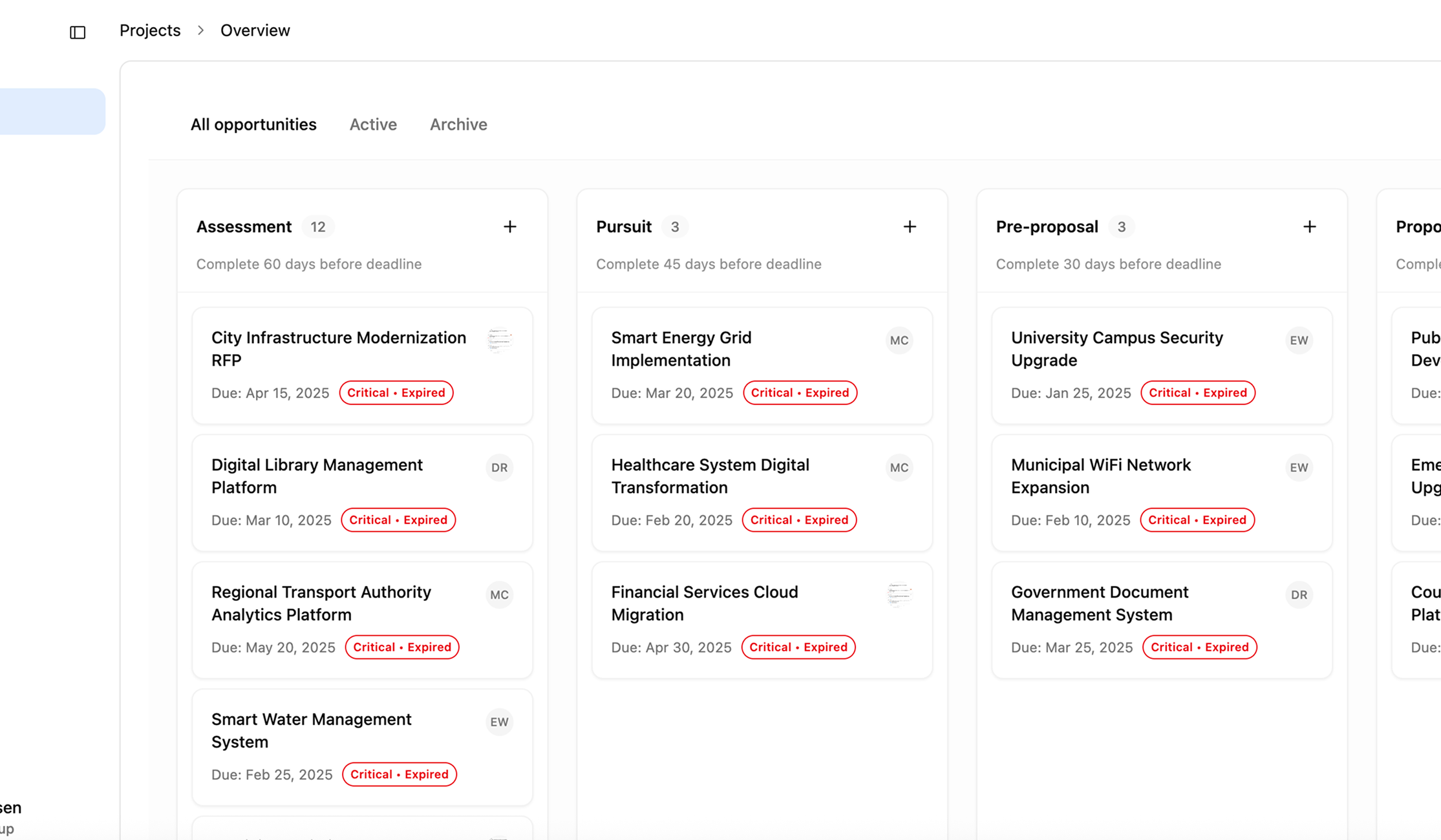This screenshot has width=1441, height=840.
Task: Go to Projects breadcrumb link
Action: coord(150,30)
